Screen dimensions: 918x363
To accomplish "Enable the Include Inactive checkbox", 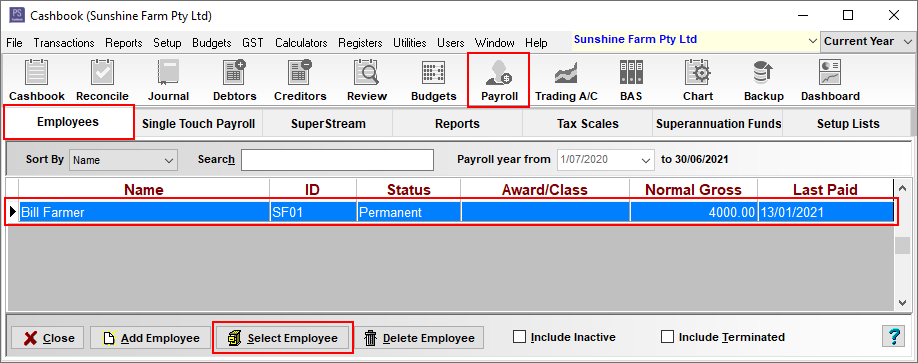I will click(519, 337).
